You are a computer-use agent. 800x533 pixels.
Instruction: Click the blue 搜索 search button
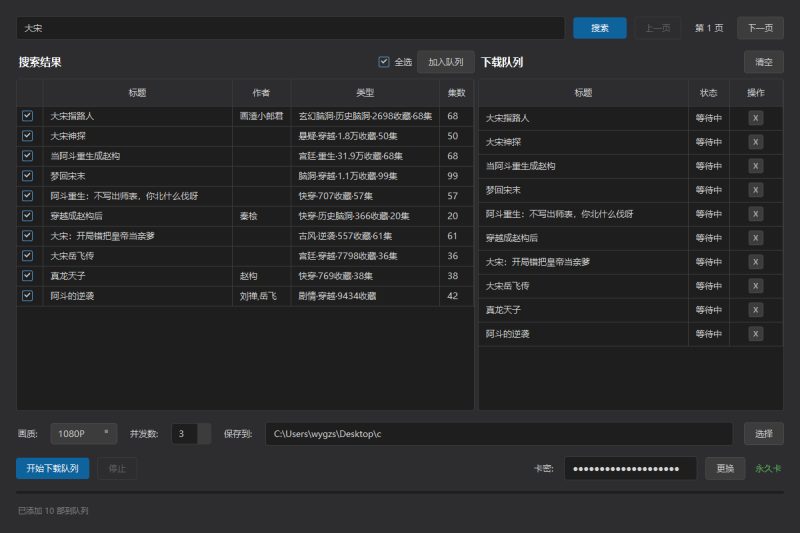(599, 28)
